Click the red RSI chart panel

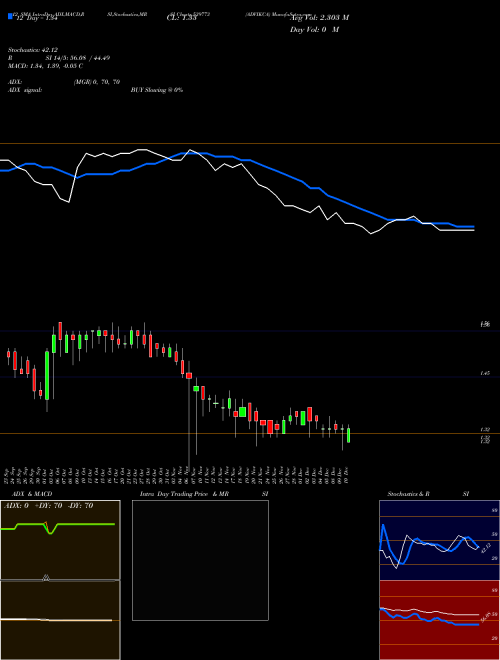pos(439,620)
